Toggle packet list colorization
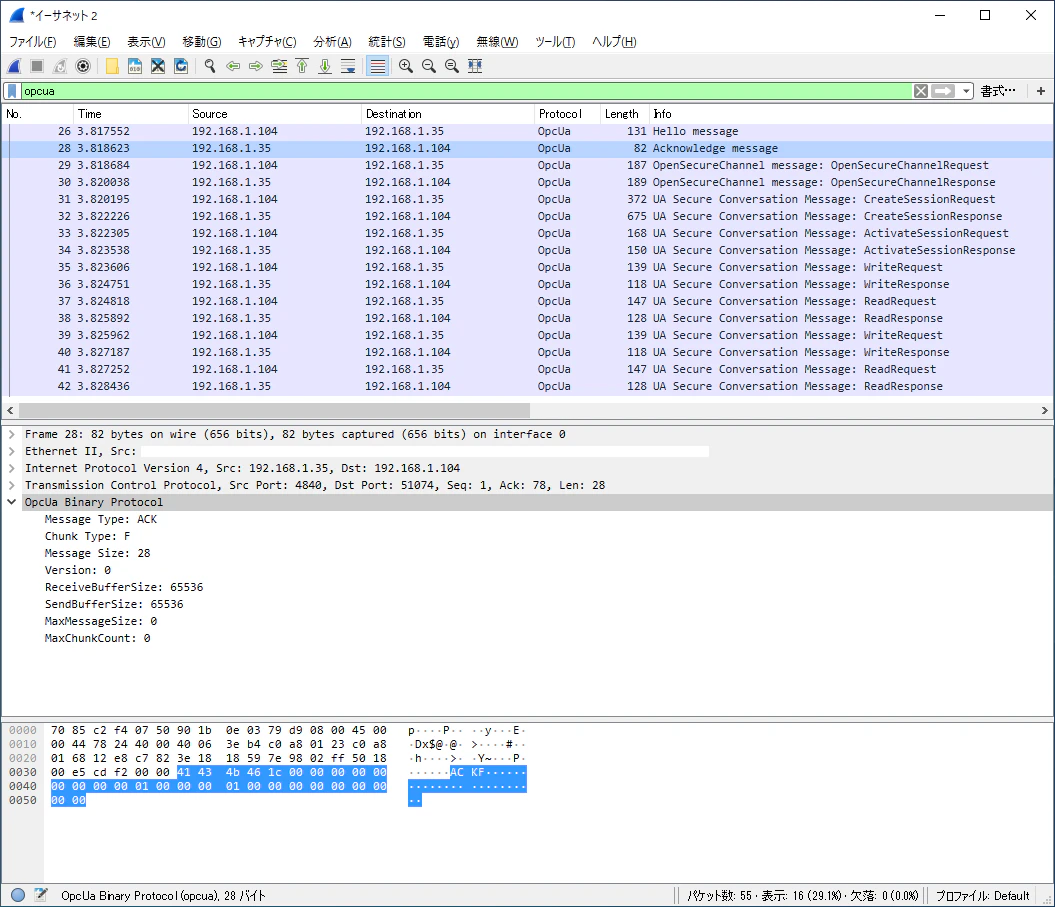 [377, 66]
